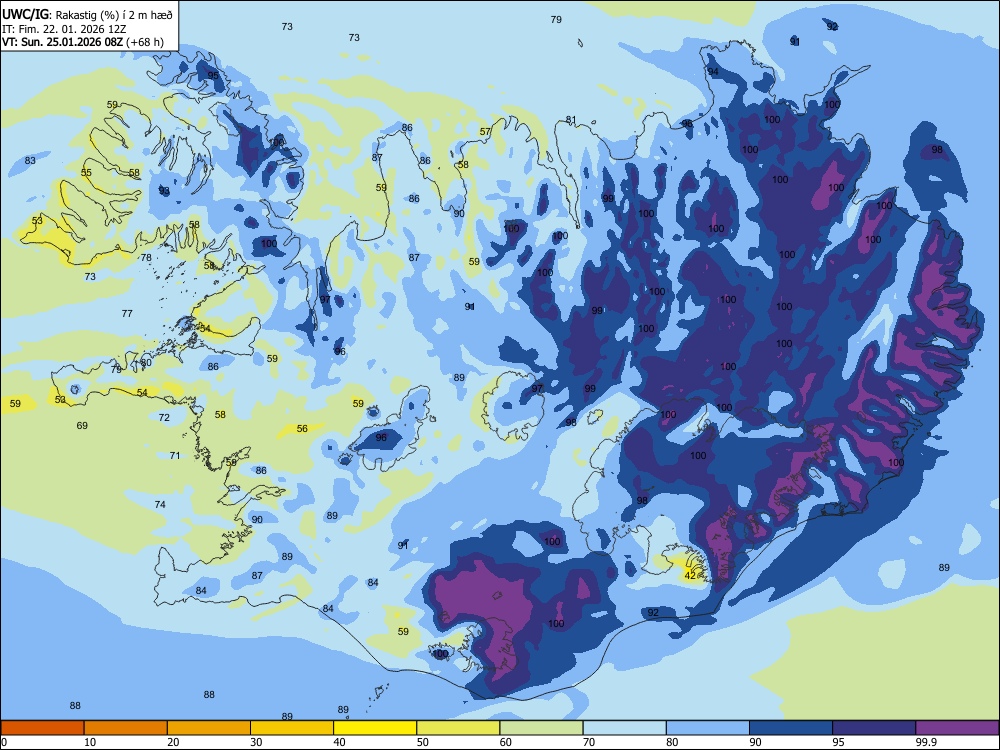Click the dark orange 0–10 legend swatch

[x=42, y=728]
